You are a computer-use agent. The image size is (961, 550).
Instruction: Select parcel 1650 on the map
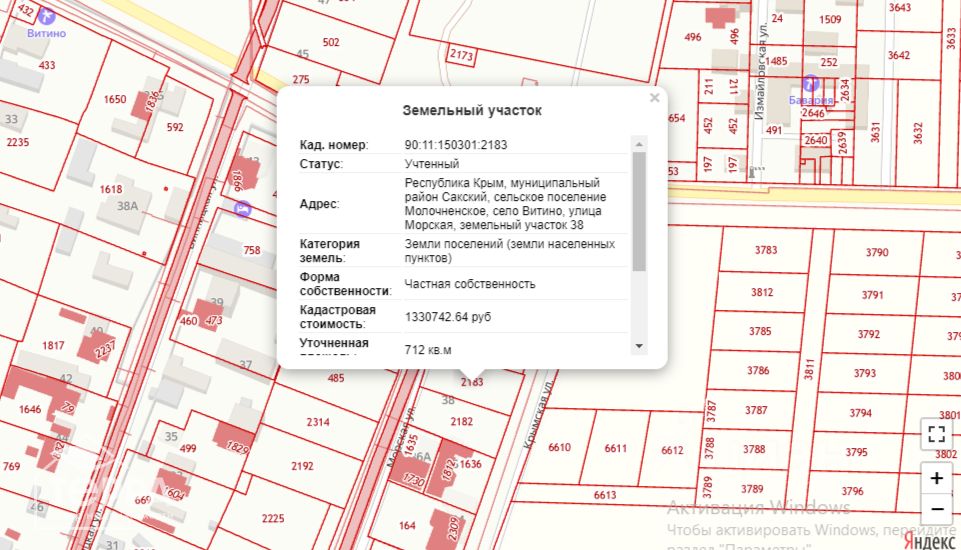click(115, 99)
